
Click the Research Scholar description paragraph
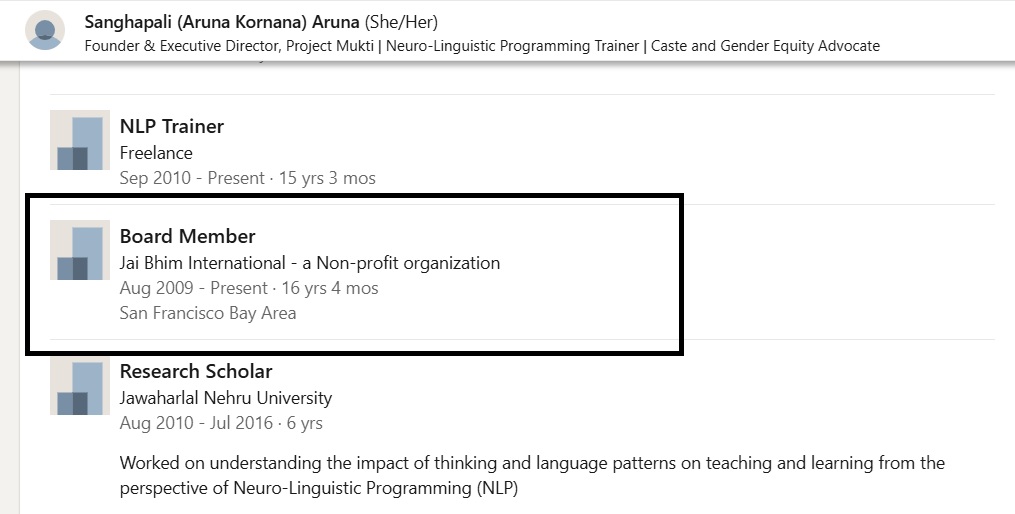[x=532, y=476]
